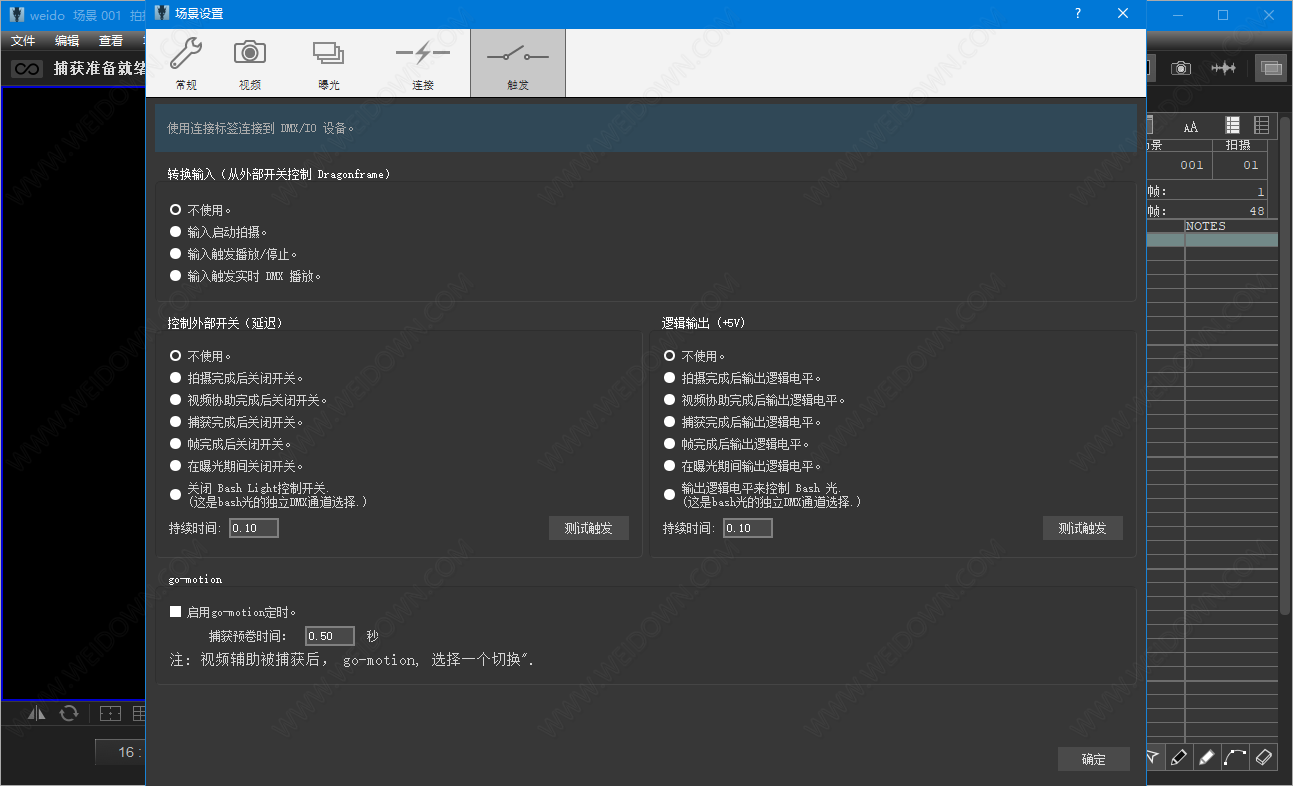Select 输出逻辑电平来控制 Bash 光 option
1293x786 pixels.
tap(762, 494)
